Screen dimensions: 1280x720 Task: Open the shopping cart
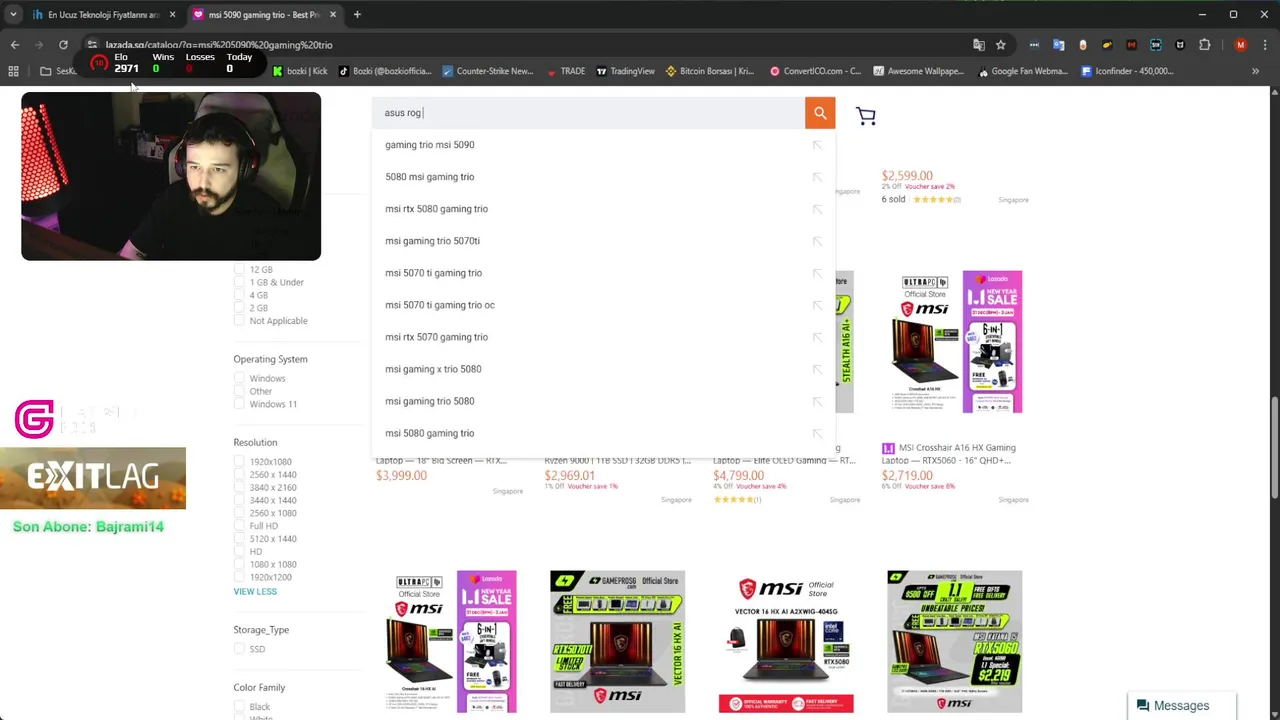tap(866, 116)
